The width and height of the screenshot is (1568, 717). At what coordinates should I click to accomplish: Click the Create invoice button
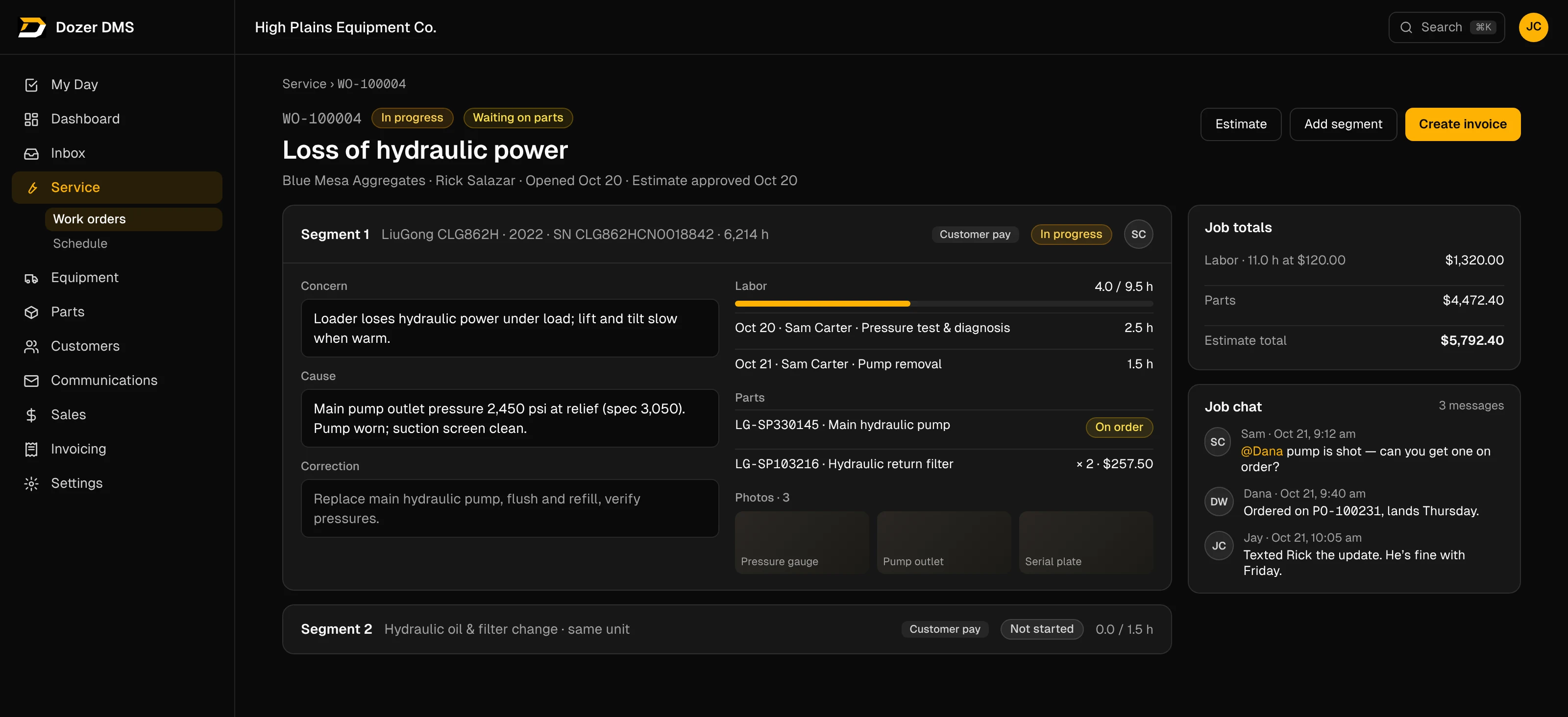pos(1462,124)
